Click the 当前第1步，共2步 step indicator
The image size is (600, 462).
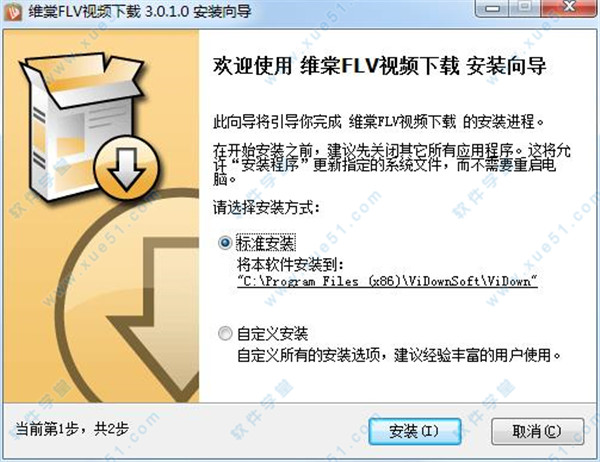click(72, 429)
